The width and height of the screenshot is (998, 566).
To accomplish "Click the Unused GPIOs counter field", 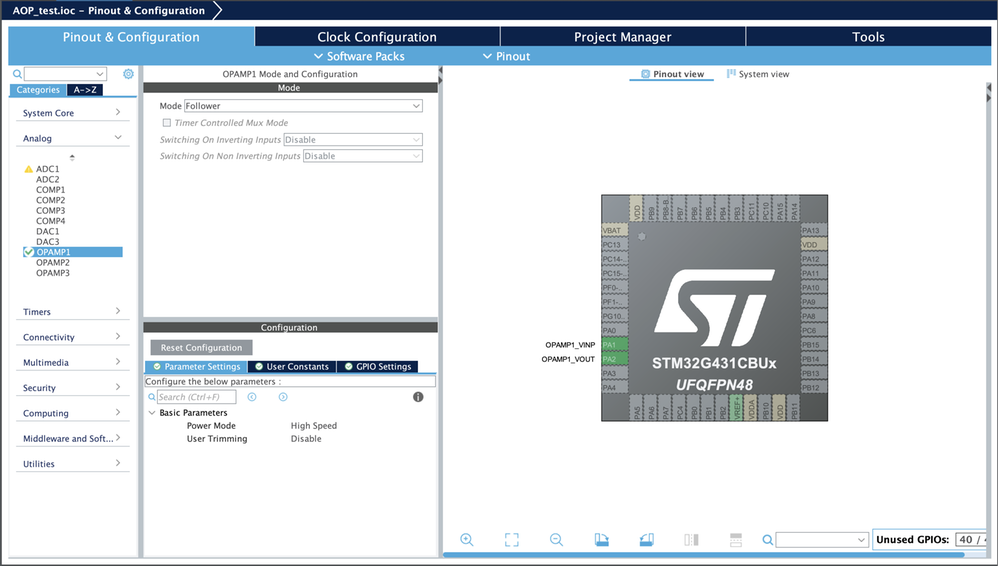I will point(971,539).
